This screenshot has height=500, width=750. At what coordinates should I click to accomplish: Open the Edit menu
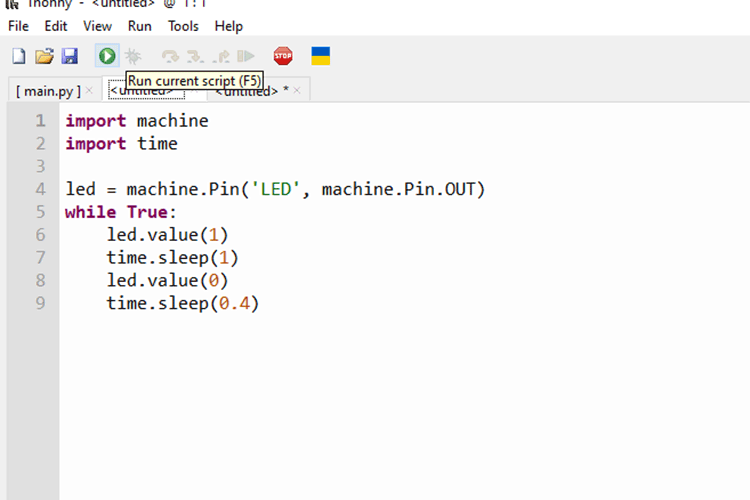(x=55, y=26)
